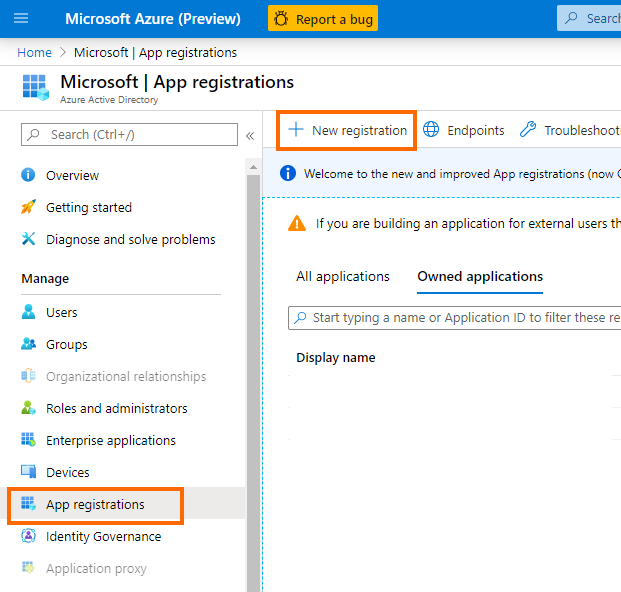Click the Manage section heading
Image resolution: width=621 pixels, height=592 pixels.
tap(45, 279)
